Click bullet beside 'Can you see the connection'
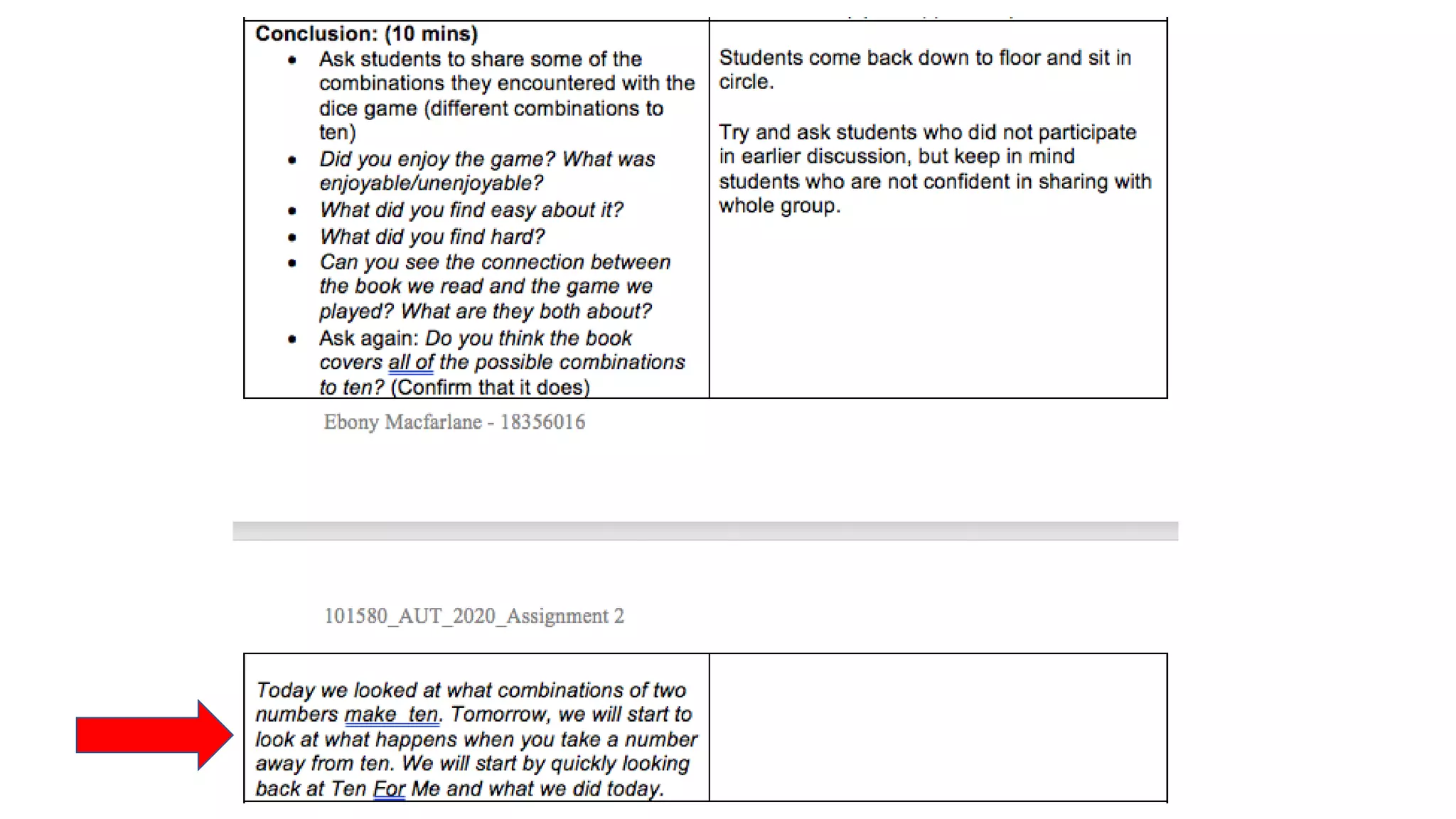The height and width of the screenshot is (819, 1456). [x=292, y=263]
